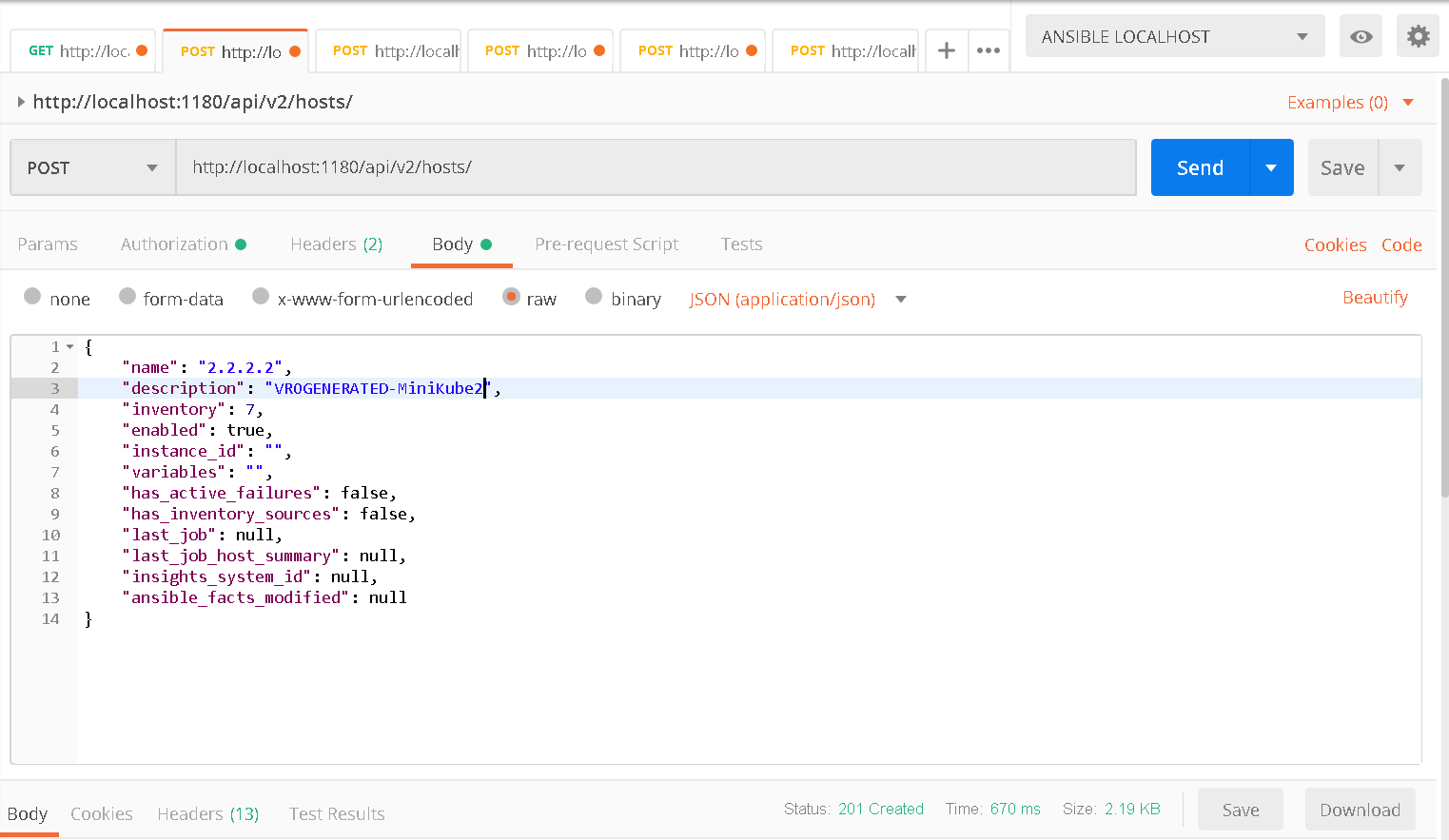1449x840 pixels.
Task: Click the Beautify link
Action: pyautogui.click(x=1375, y=298)
